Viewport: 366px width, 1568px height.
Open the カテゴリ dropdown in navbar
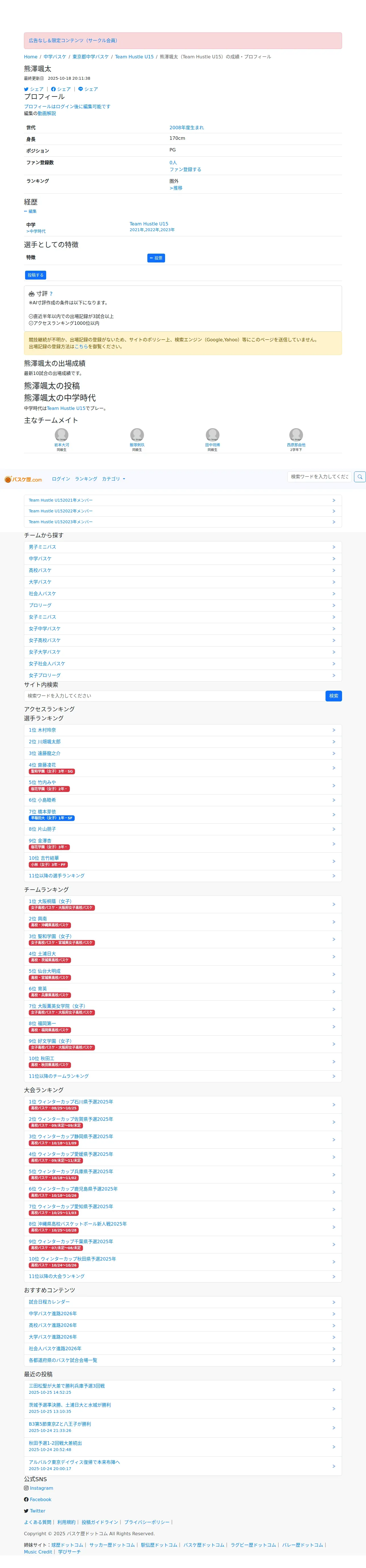(x=113, y=479)
